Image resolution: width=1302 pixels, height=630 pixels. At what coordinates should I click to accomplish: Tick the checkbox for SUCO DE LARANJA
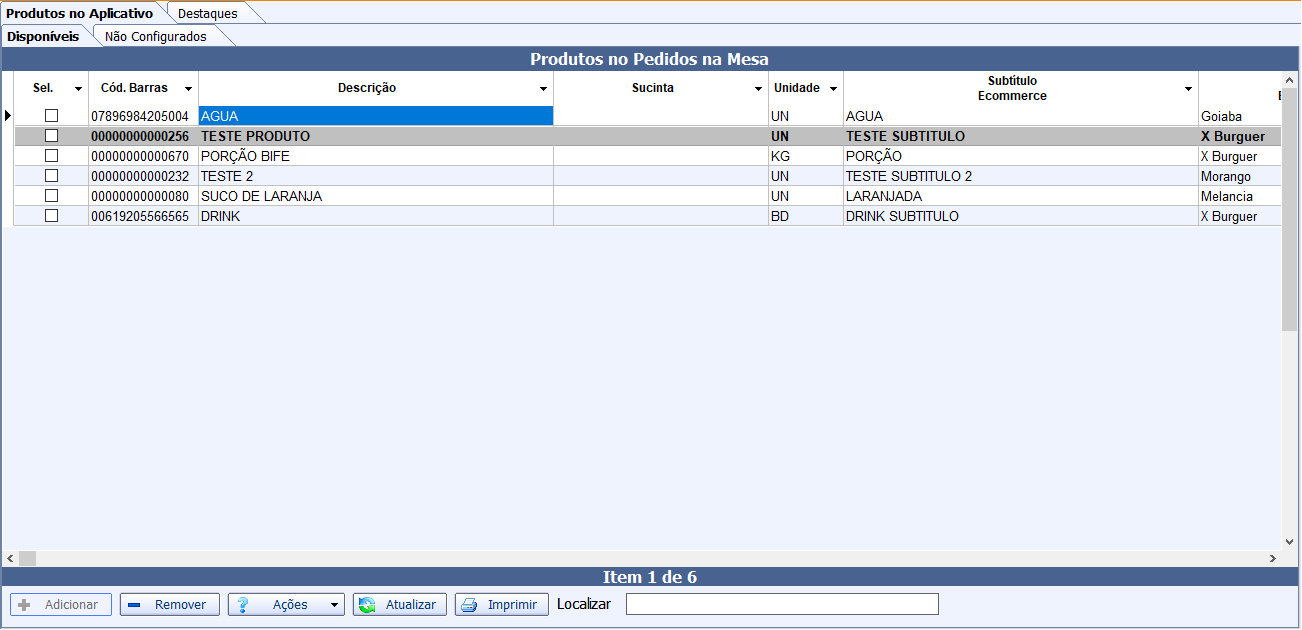51,196
